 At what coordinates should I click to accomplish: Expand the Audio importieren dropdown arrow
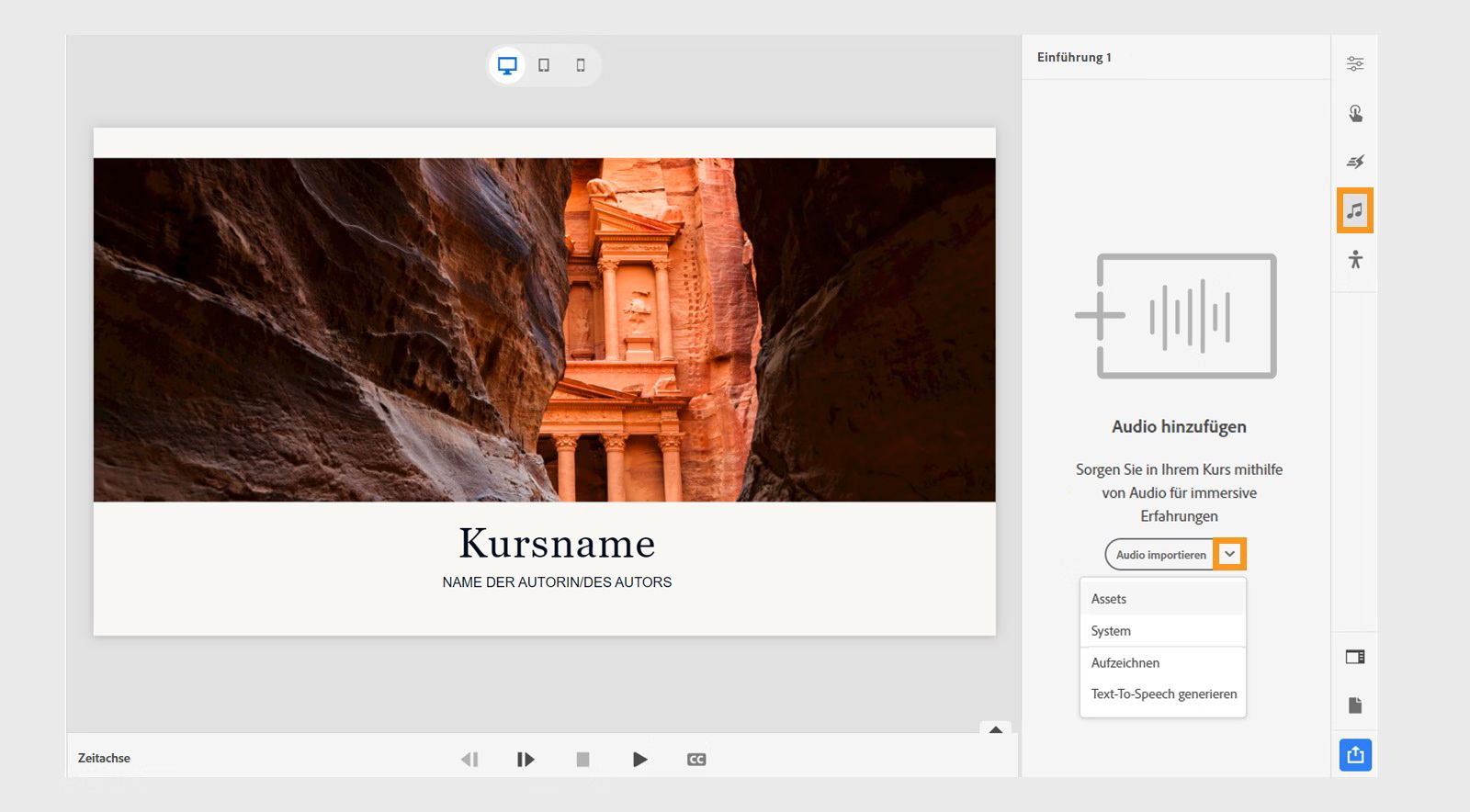click(1229, 554)
